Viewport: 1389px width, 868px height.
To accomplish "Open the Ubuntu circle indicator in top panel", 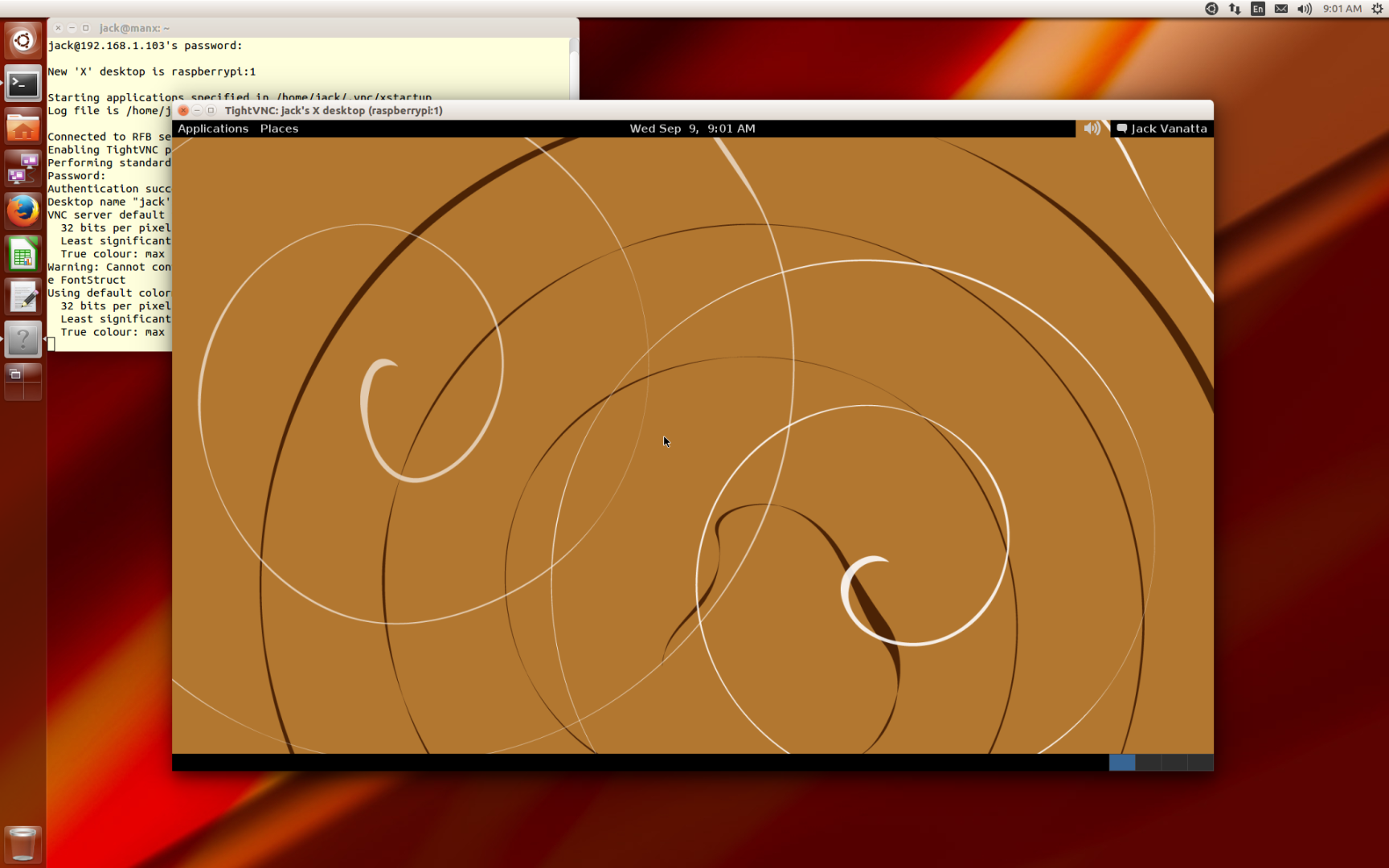I will 1211,9.
